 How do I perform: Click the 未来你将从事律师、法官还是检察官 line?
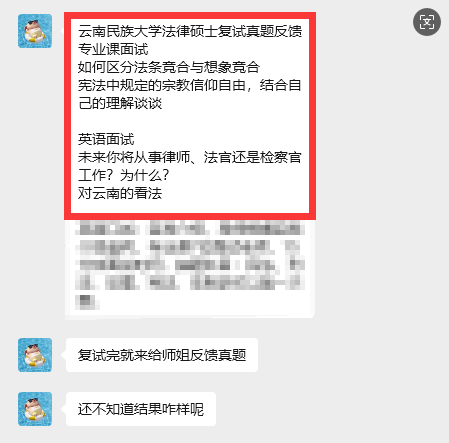tap(190, 157)
